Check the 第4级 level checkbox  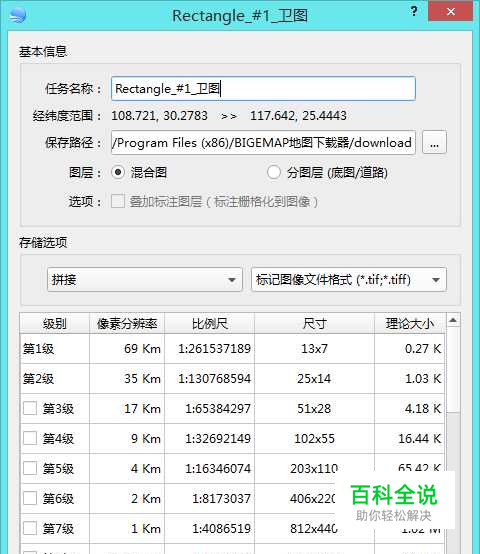pos(30,439)
